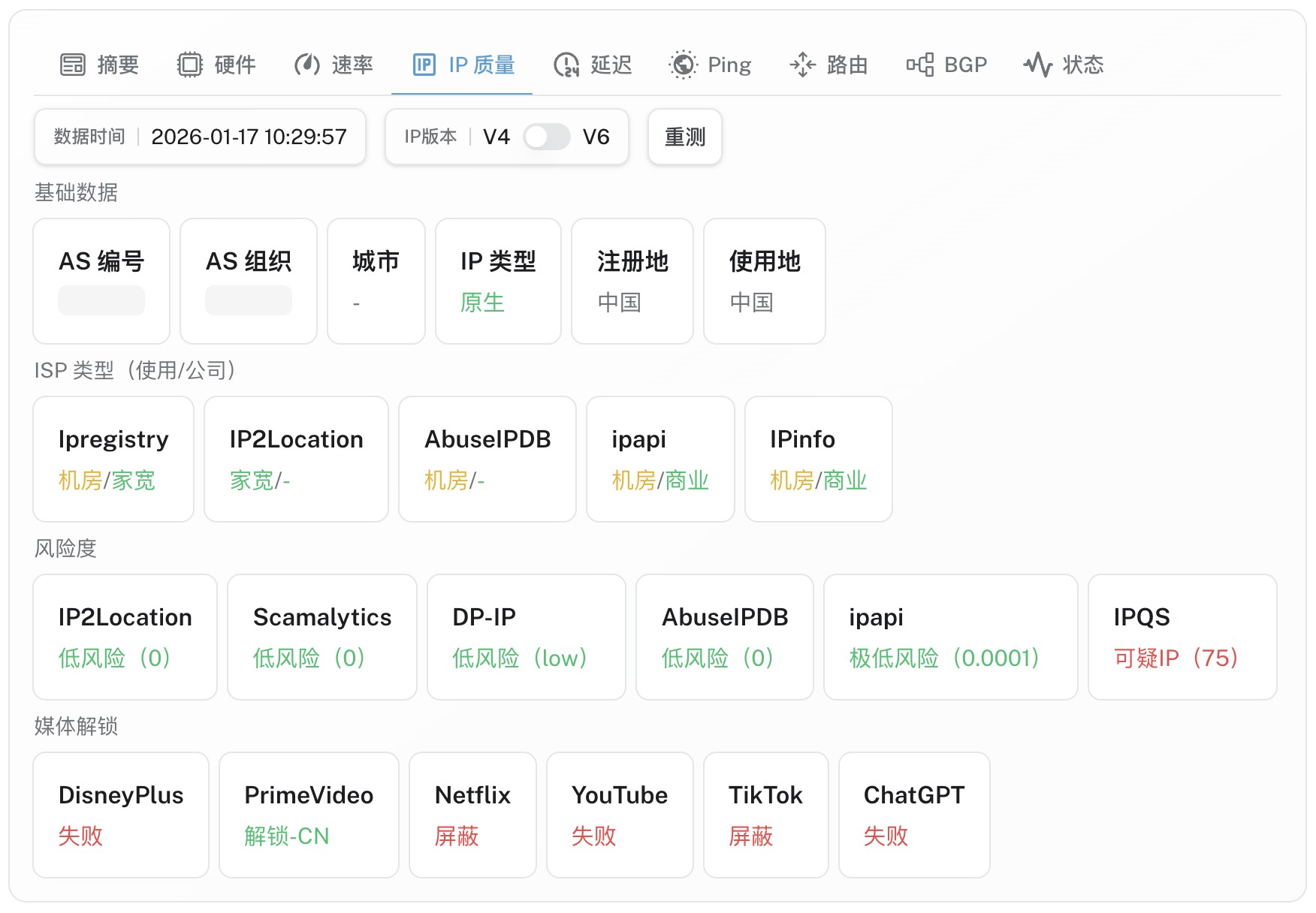Click the hardware (硬件) chip icon
Screen dimensions: 1316x913
pyautogui.click(x=190, y=65)
